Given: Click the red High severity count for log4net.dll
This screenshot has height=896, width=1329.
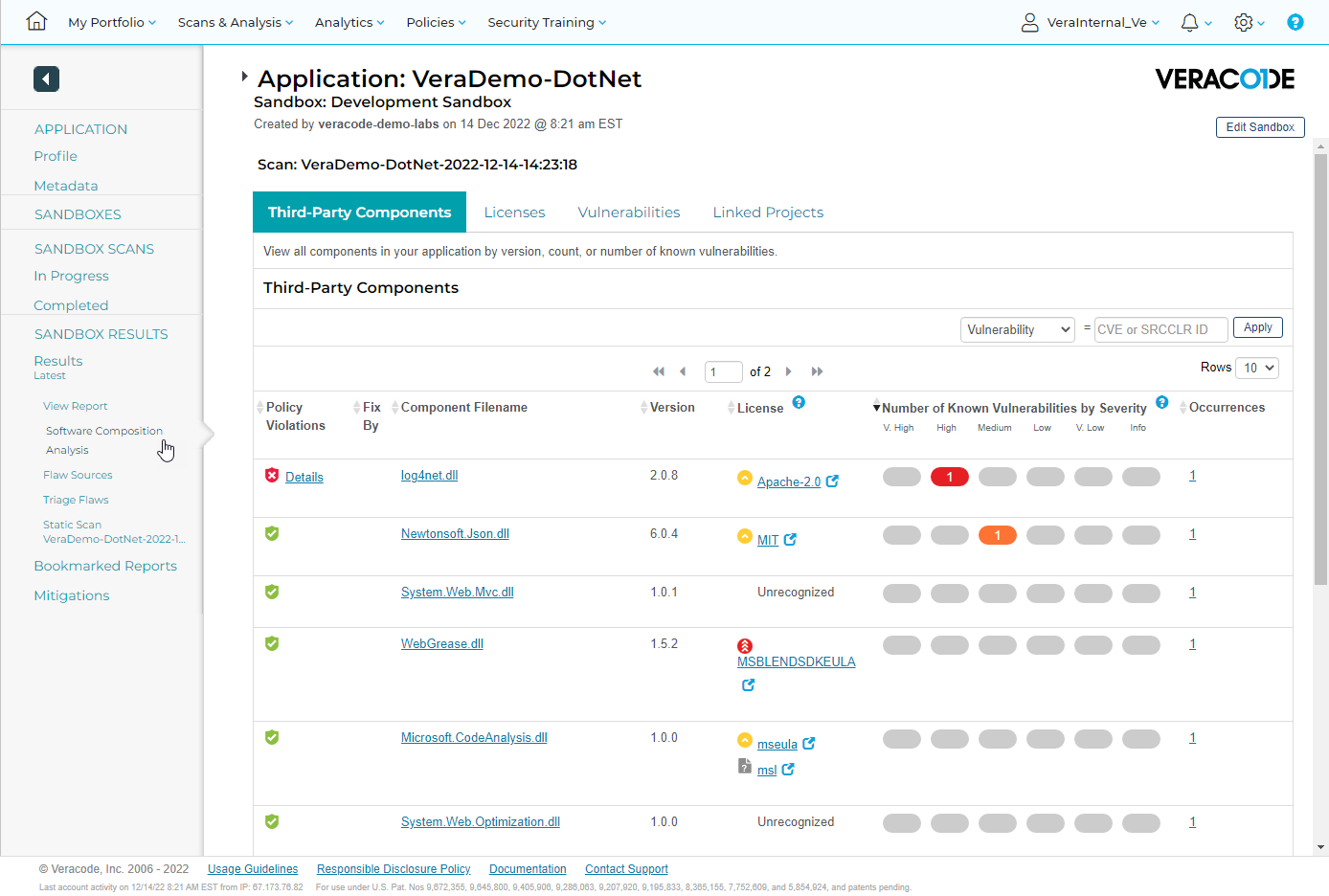Looking at the screenshot, I should tap(950, 477).
